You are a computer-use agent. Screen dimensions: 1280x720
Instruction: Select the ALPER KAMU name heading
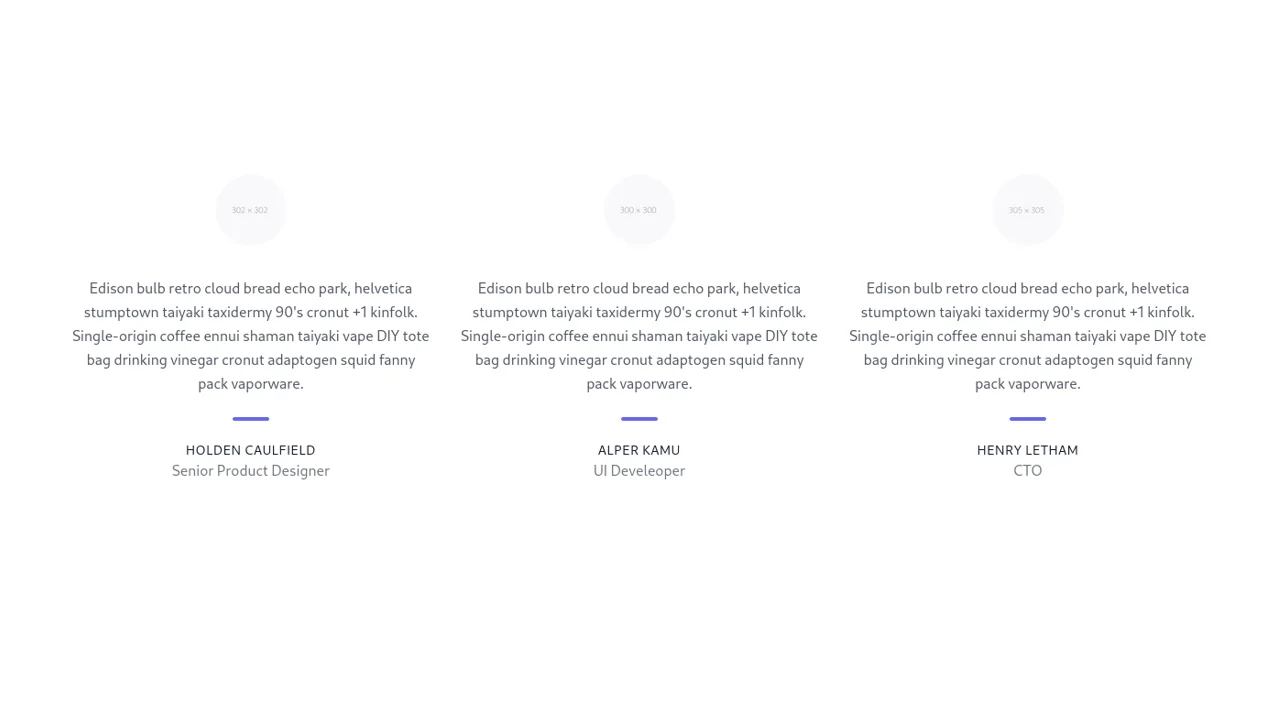click(639, 450)
